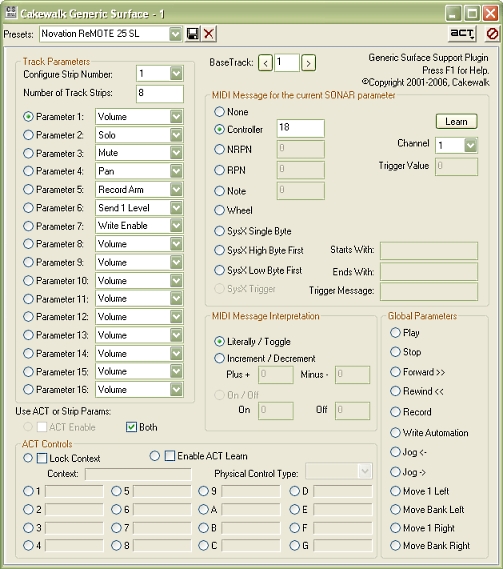Click the application icon in title bar
This screenshot has height=569, width=503.
point(11,13)
